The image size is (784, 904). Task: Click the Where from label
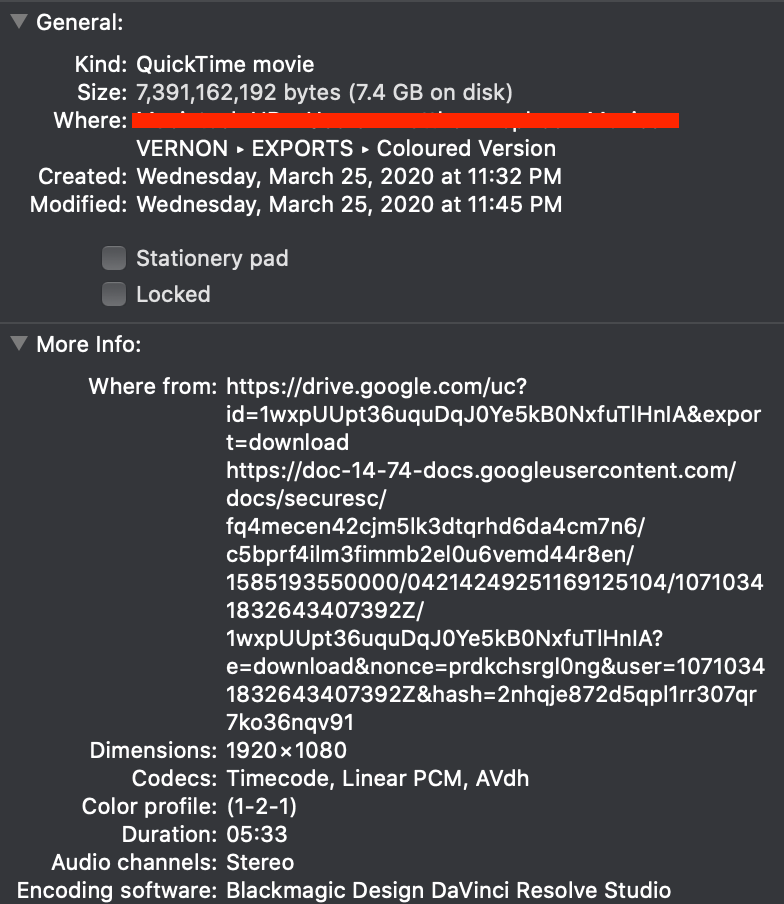click(152, 386)
